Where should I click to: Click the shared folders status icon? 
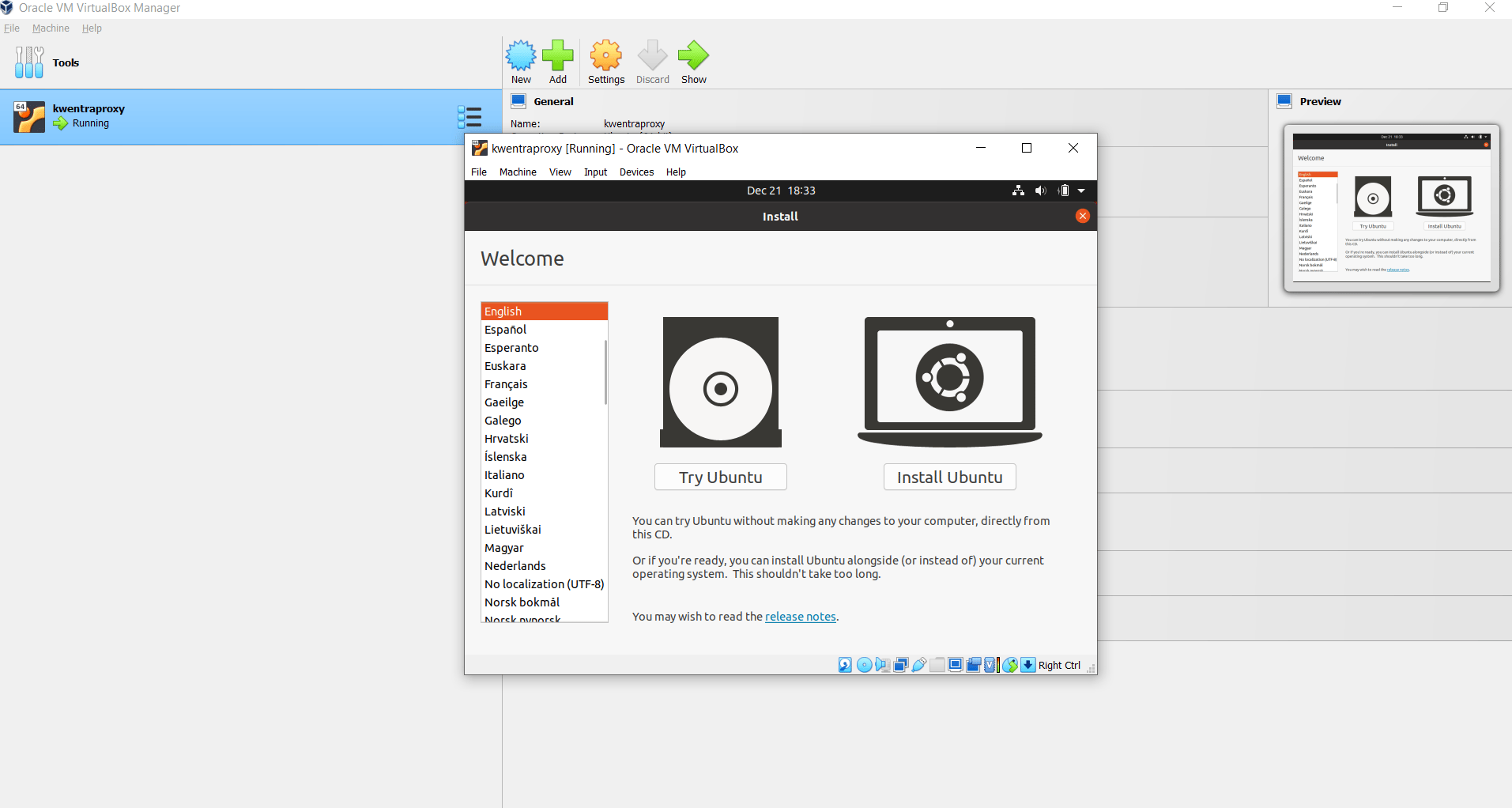(x=937, y=665)
